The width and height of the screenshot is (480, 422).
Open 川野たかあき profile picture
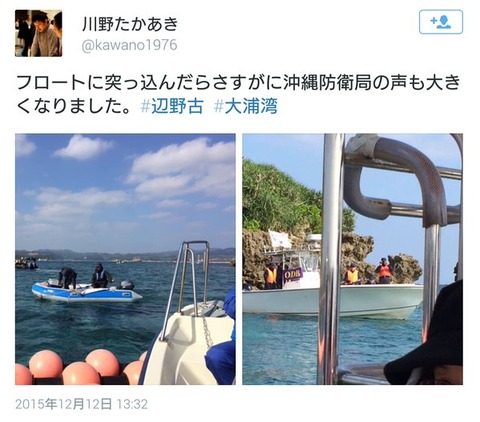coord(38,33)
